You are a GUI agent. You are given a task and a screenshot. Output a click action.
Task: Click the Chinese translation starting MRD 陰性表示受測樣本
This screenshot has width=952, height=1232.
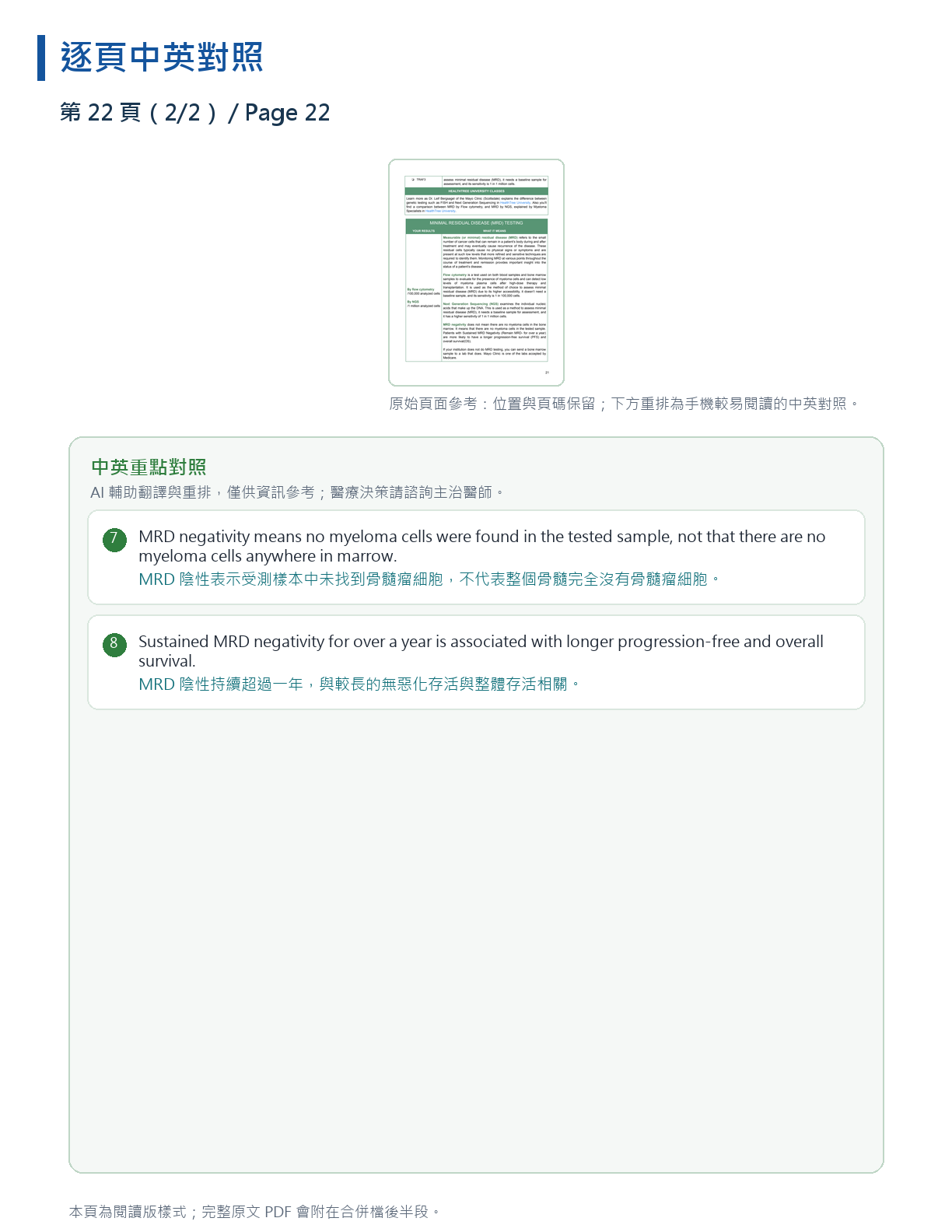tap(429, 579)
